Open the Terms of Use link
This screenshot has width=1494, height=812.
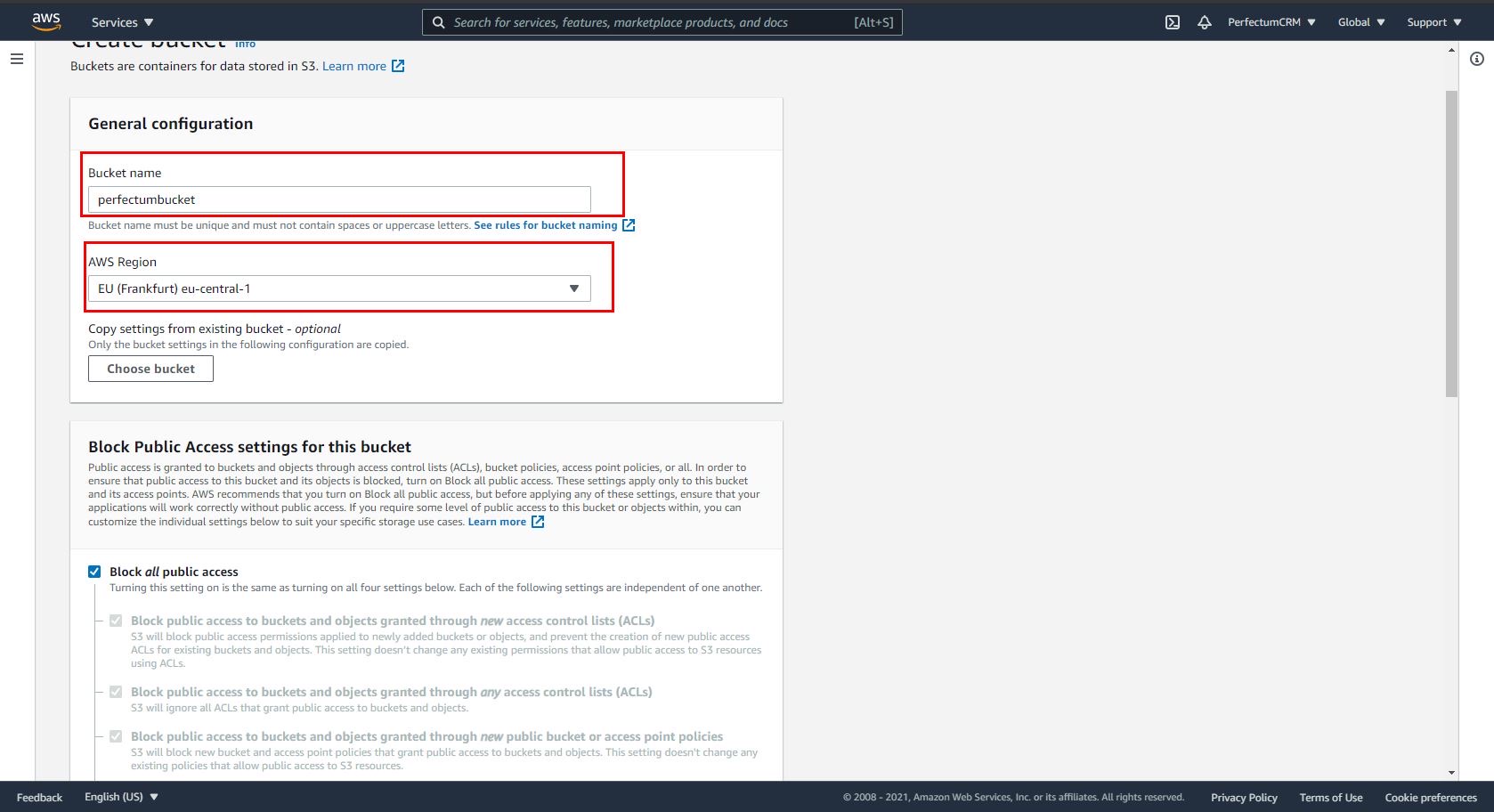[1331, 798]
